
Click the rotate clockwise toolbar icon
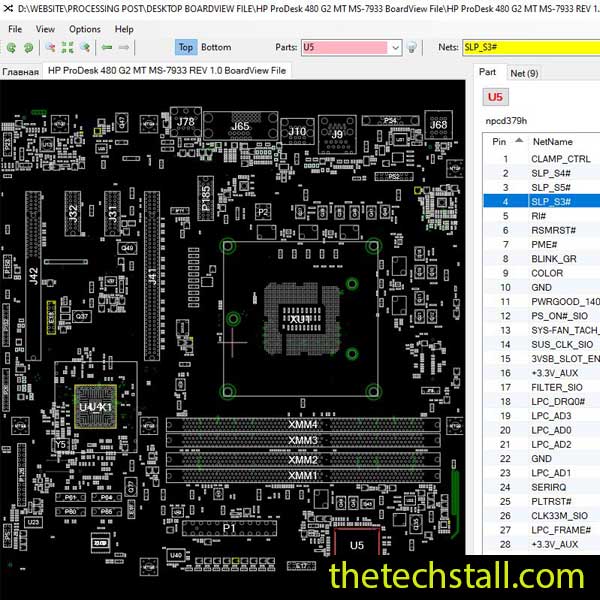point(28,47)
